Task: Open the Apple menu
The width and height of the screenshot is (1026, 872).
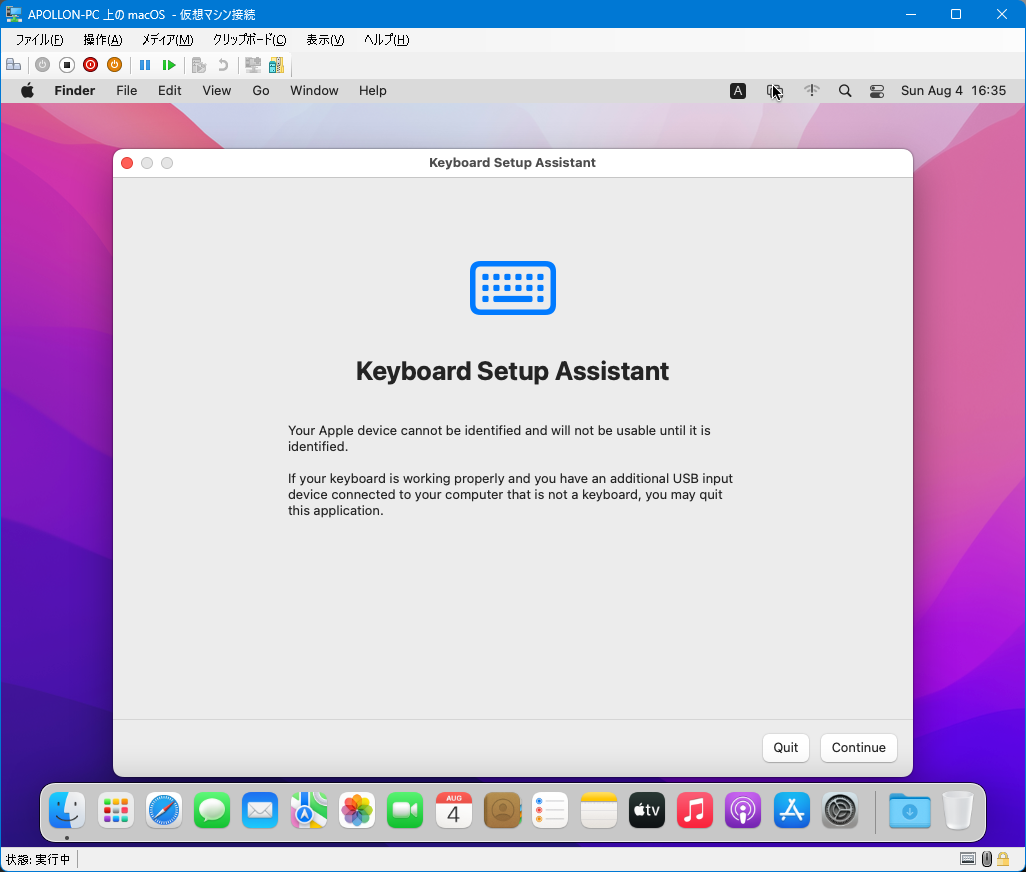Action: [27, 91]
